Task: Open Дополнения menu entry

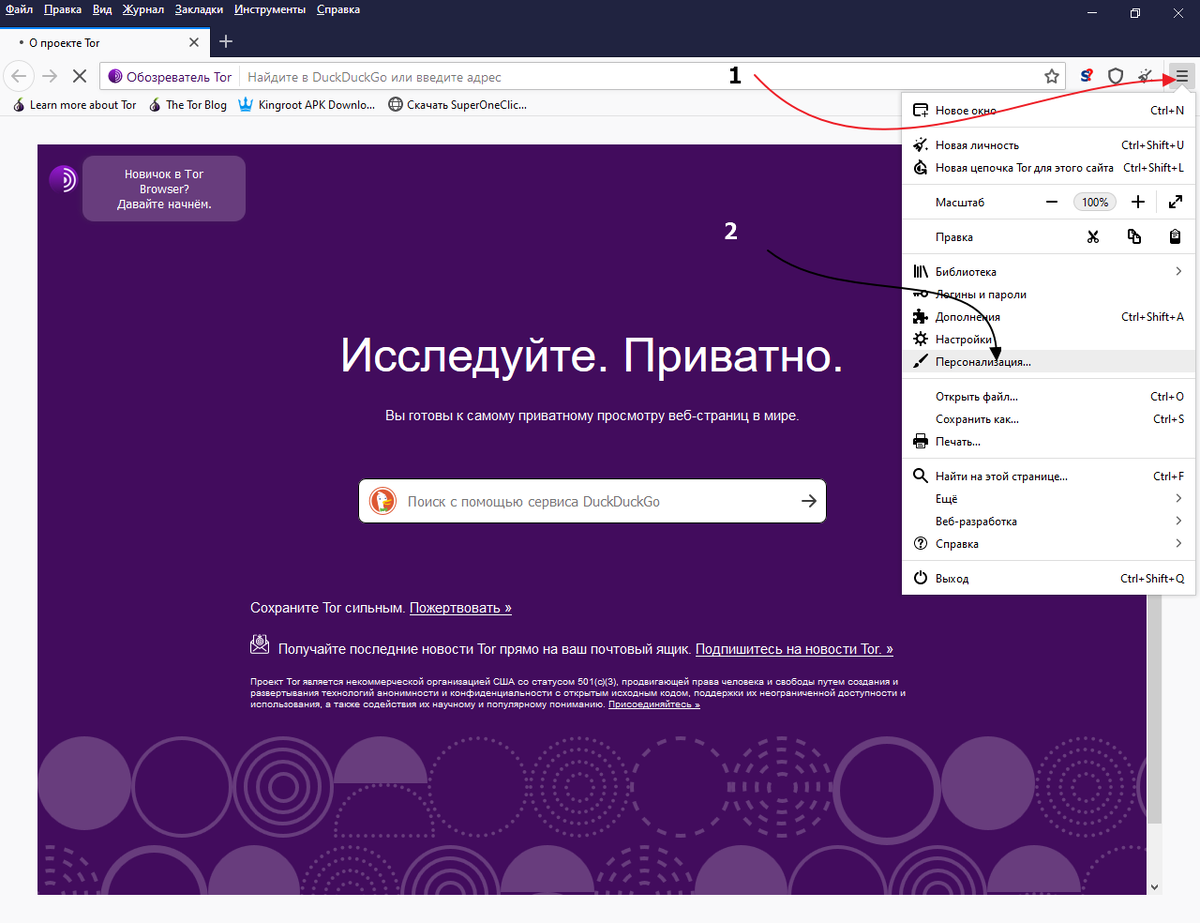Action: (x=1048, y=317)
